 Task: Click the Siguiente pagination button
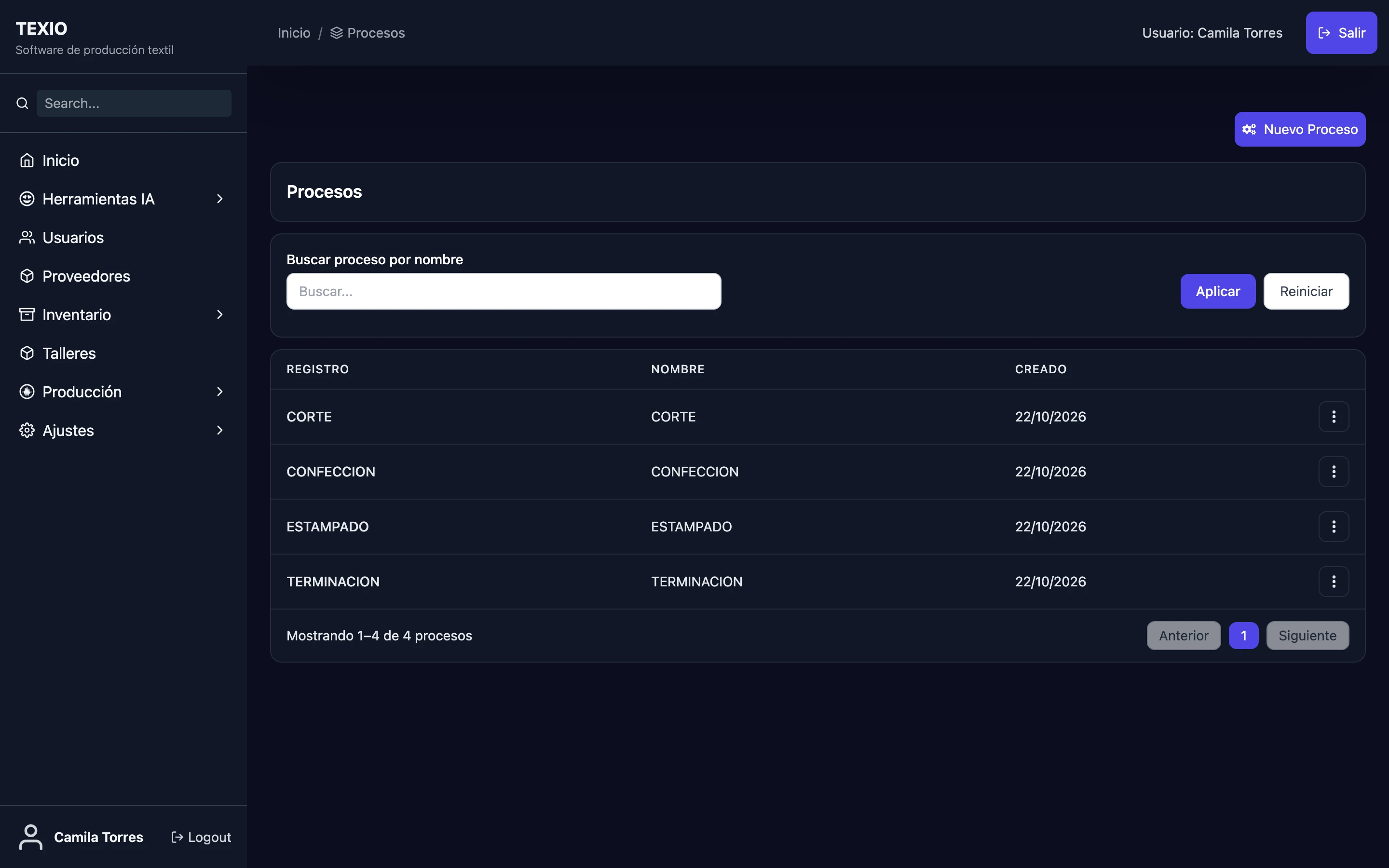[1307, 636]
